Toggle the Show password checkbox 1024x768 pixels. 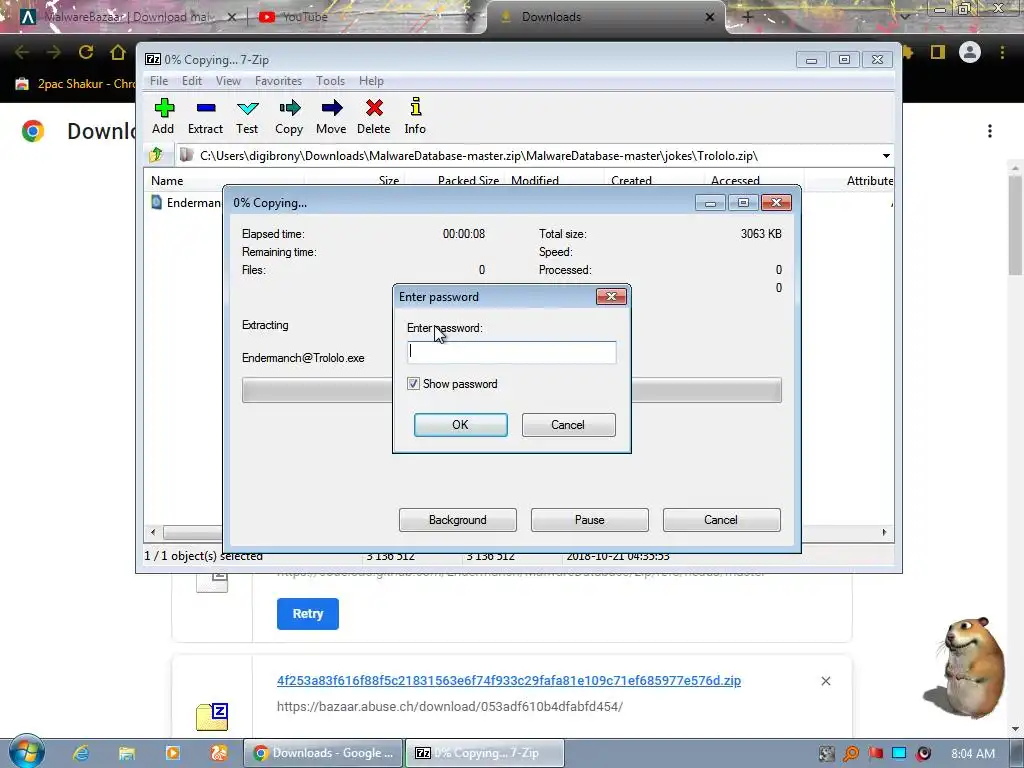413,383
